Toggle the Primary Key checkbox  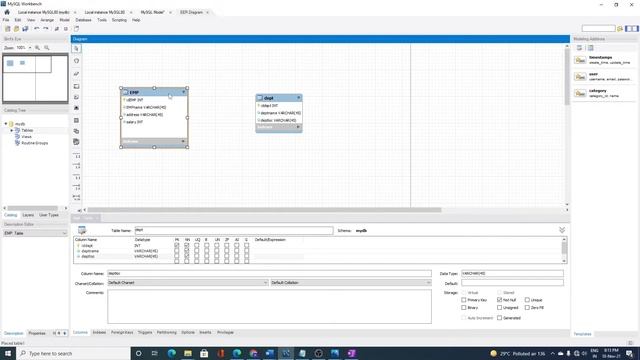pyautogui.click(x=464, y=300)
